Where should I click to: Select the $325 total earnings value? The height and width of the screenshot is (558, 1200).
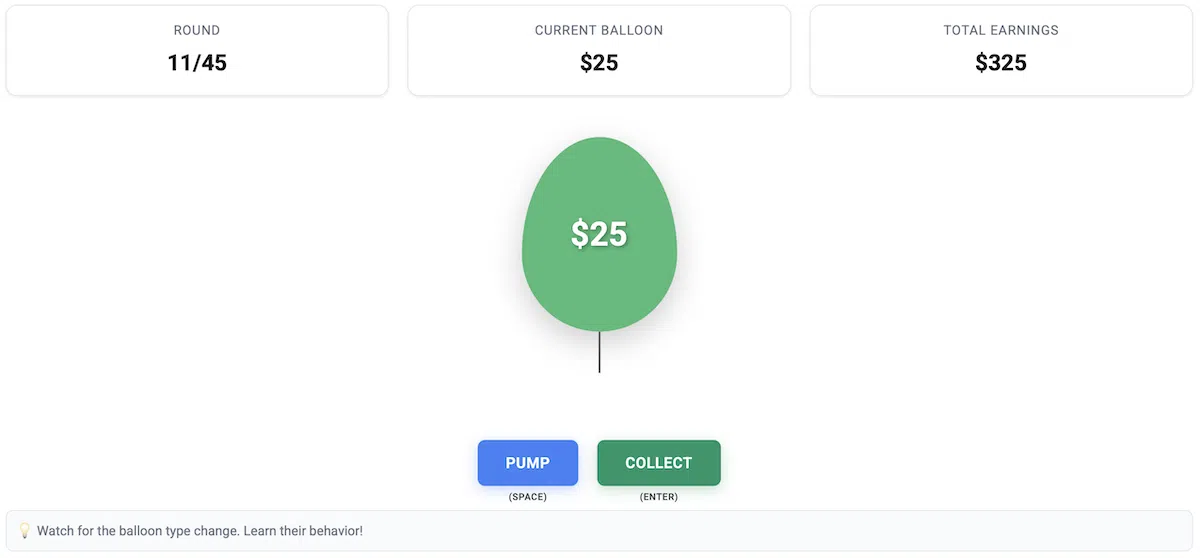coord(1001,63)
